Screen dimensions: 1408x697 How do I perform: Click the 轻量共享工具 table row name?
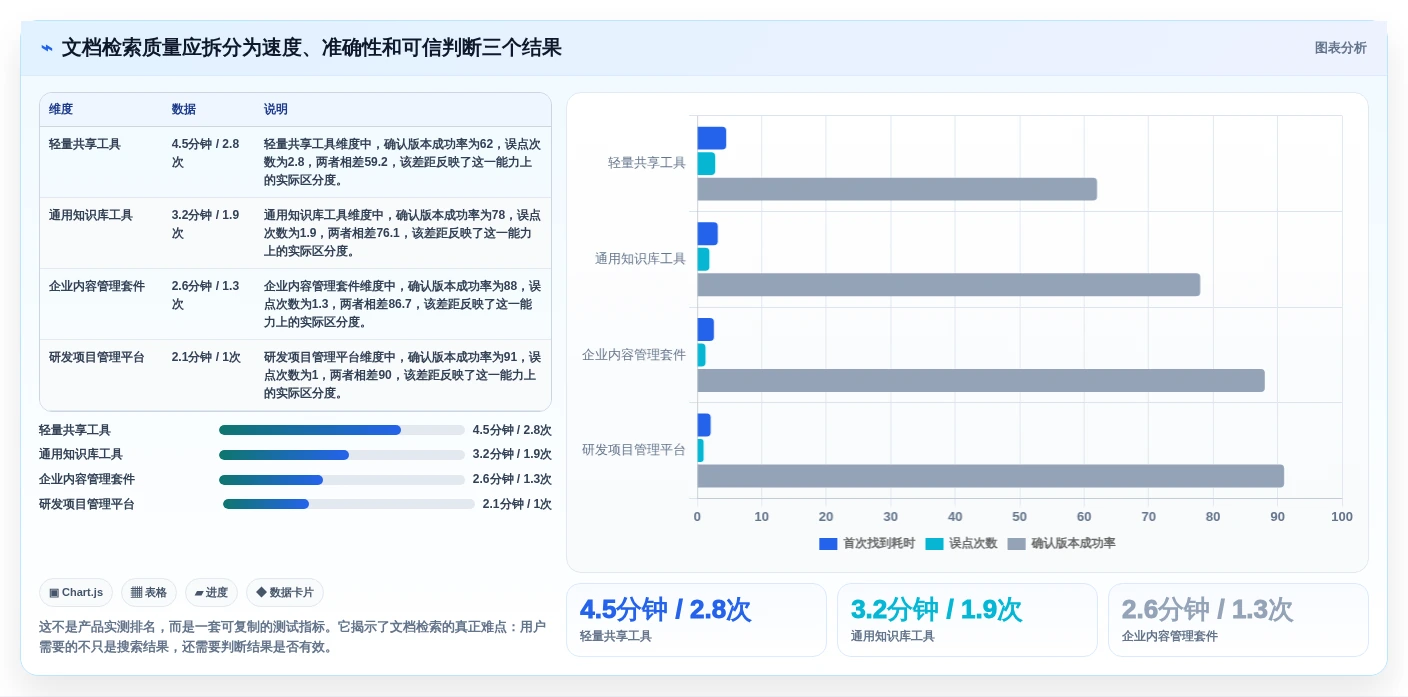pos(85,144)
